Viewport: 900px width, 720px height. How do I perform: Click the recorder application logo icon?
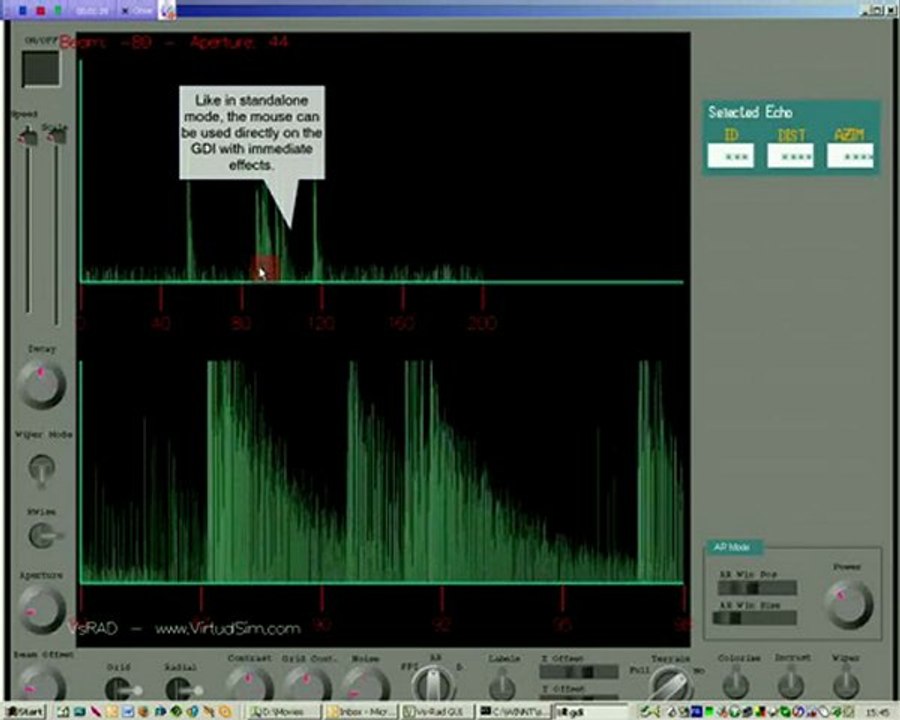click(x=167, y=10)
